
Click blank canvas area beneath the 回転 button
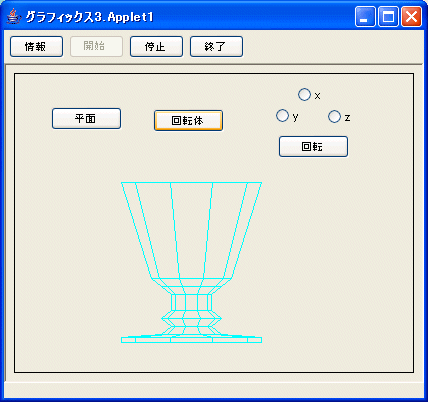pos(333,250)
